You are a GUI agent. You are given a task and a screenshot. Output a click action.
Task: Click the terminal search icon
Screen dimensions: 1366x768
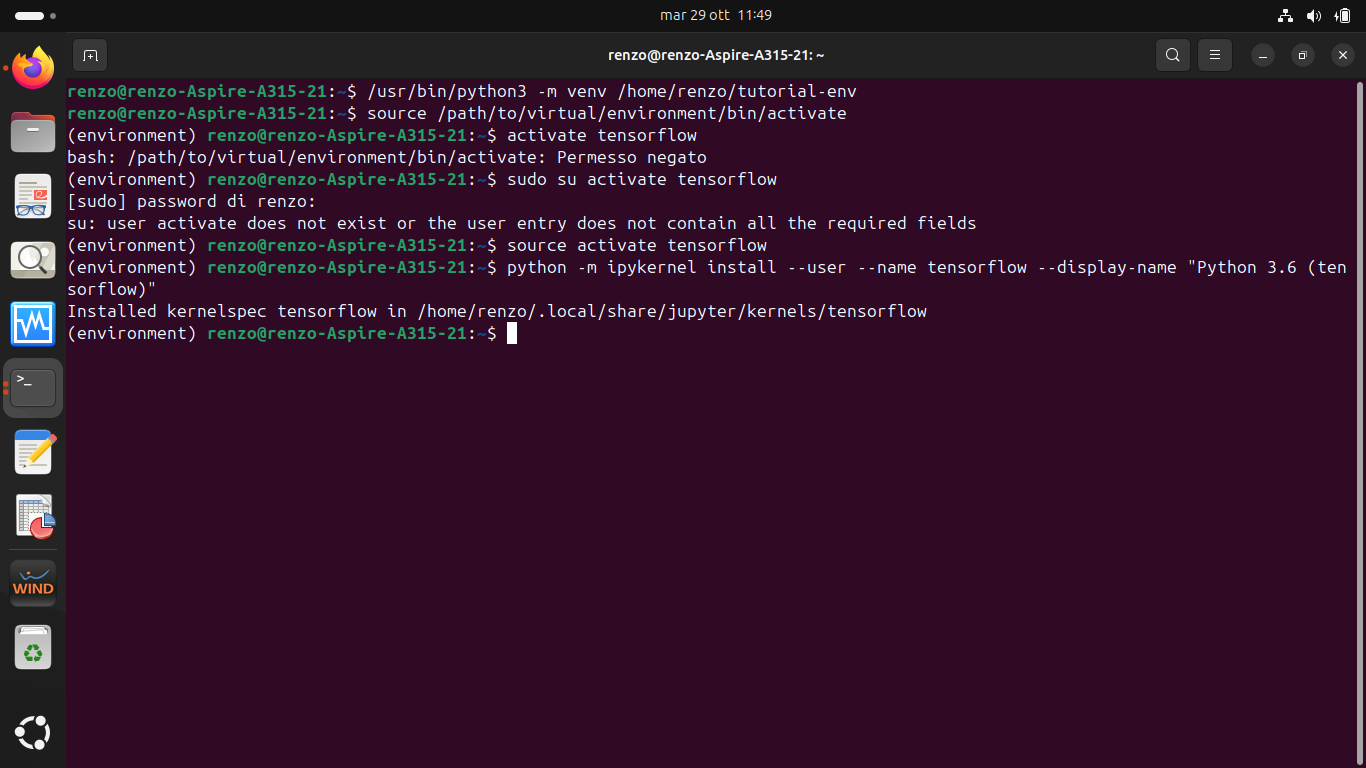(x=1173, y=55)
